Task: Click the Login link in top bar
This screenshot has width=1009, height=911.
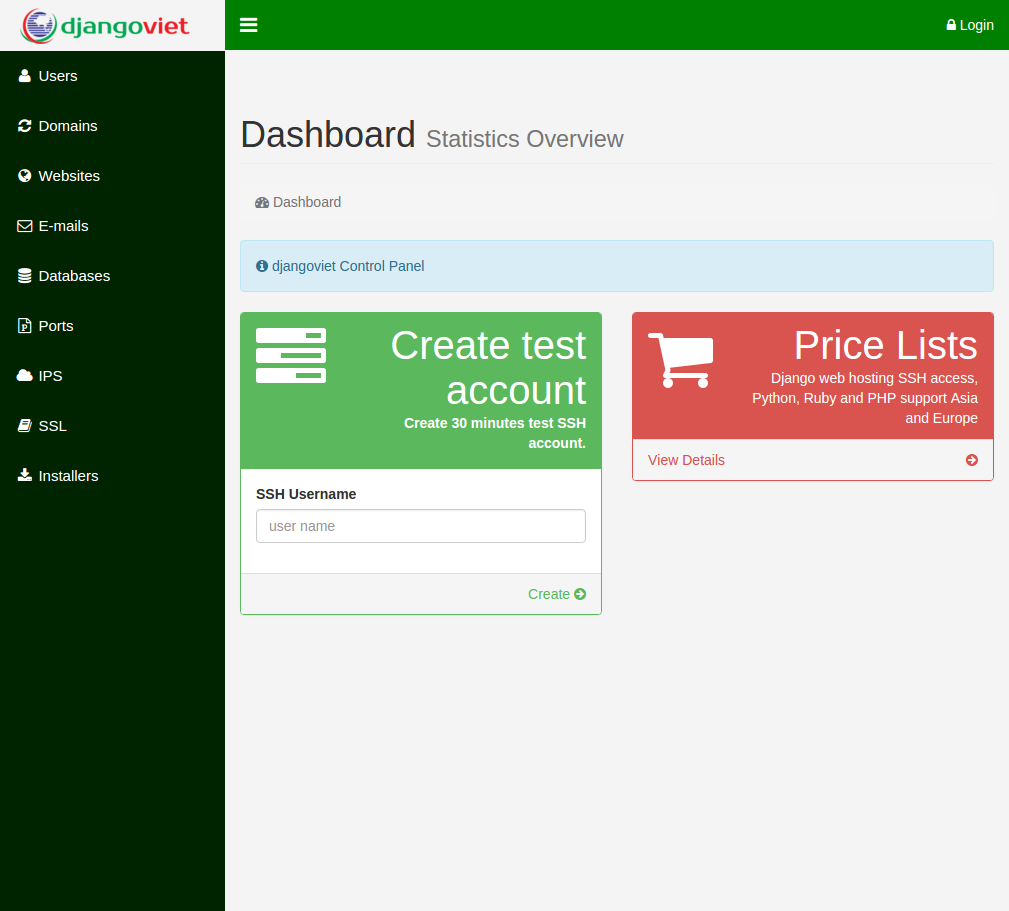Action: tap(970, 25)
